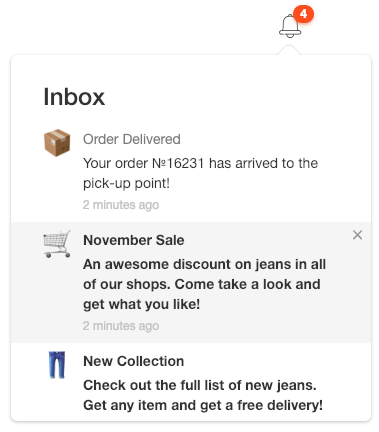Click Order Delivered's 2 minutes ago timestamp

121,205
